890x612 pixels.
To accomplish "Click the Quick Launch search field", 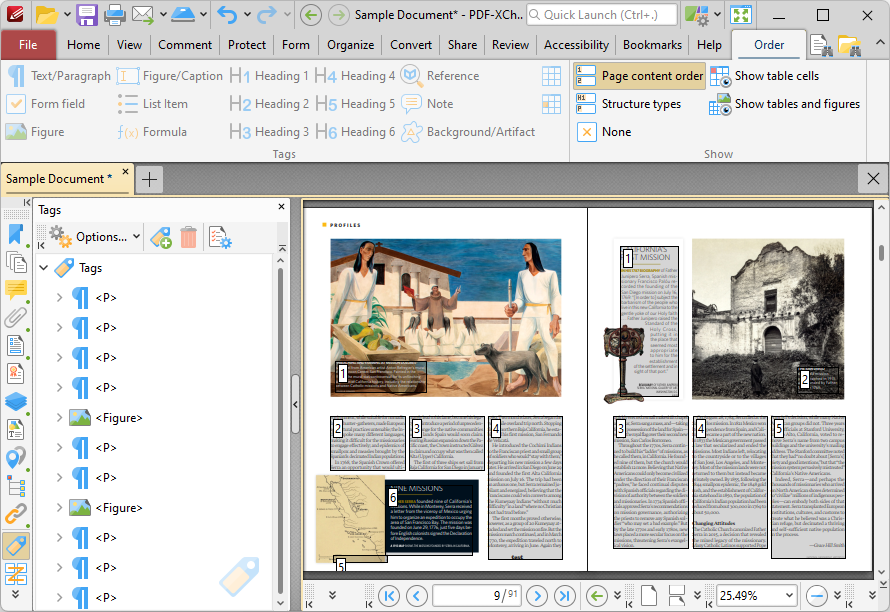I will [602, 15].
